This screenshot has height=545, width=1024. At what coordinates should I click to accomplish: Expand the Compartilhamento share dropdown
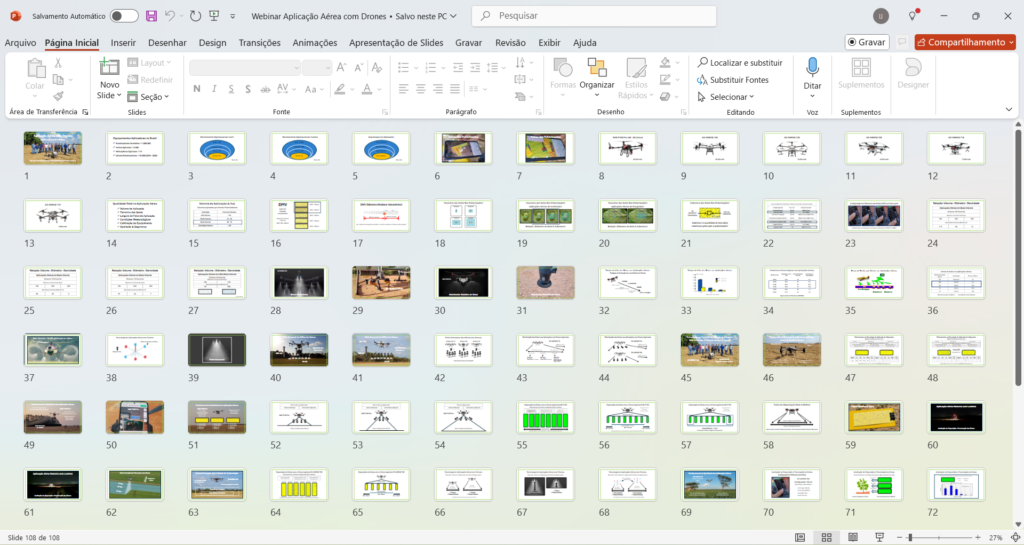1010,42
